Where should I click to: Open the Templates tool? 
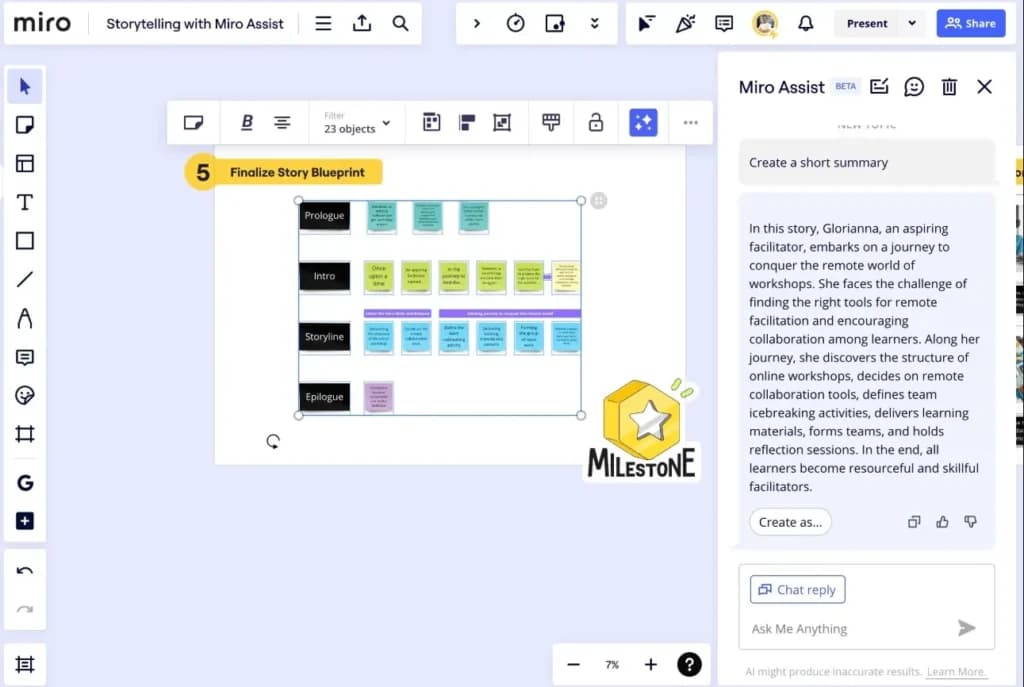tap(25, 163)
